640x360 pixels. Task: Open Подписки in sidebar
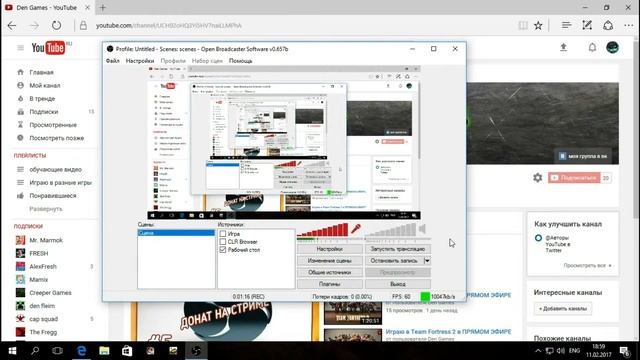[x=43, y=111]
